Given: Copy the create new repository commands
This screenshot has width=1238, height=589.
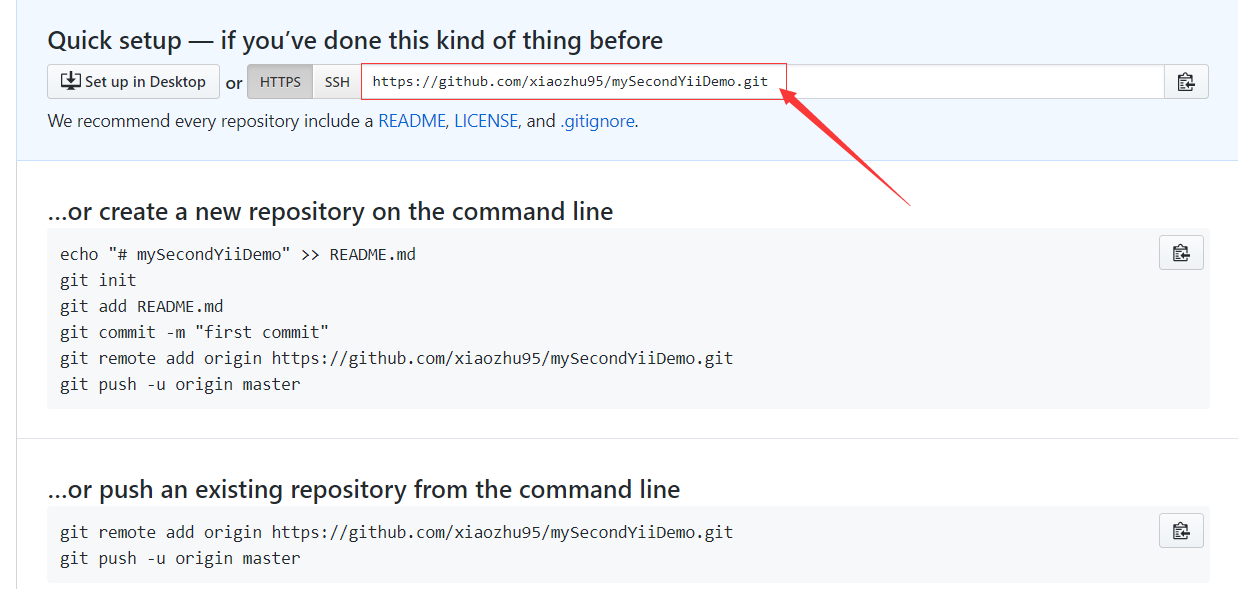Looking at the screenshot, I should coord(1181,253).
